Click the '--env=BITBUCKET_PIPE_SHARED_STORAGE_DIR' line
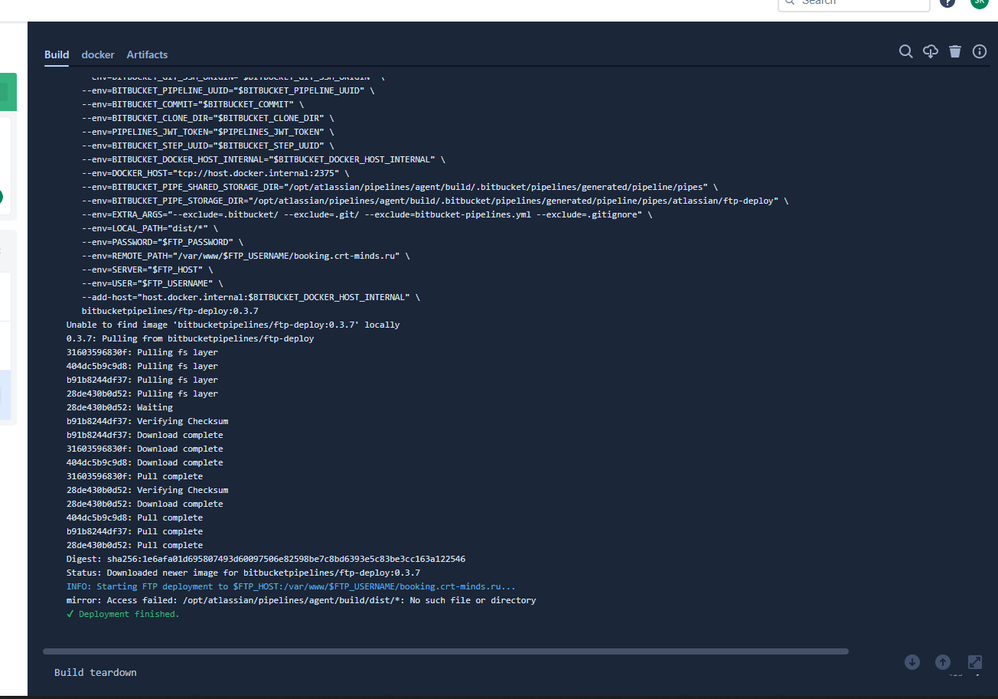This screenshot has height=699, width=998. tap(400, 187)
